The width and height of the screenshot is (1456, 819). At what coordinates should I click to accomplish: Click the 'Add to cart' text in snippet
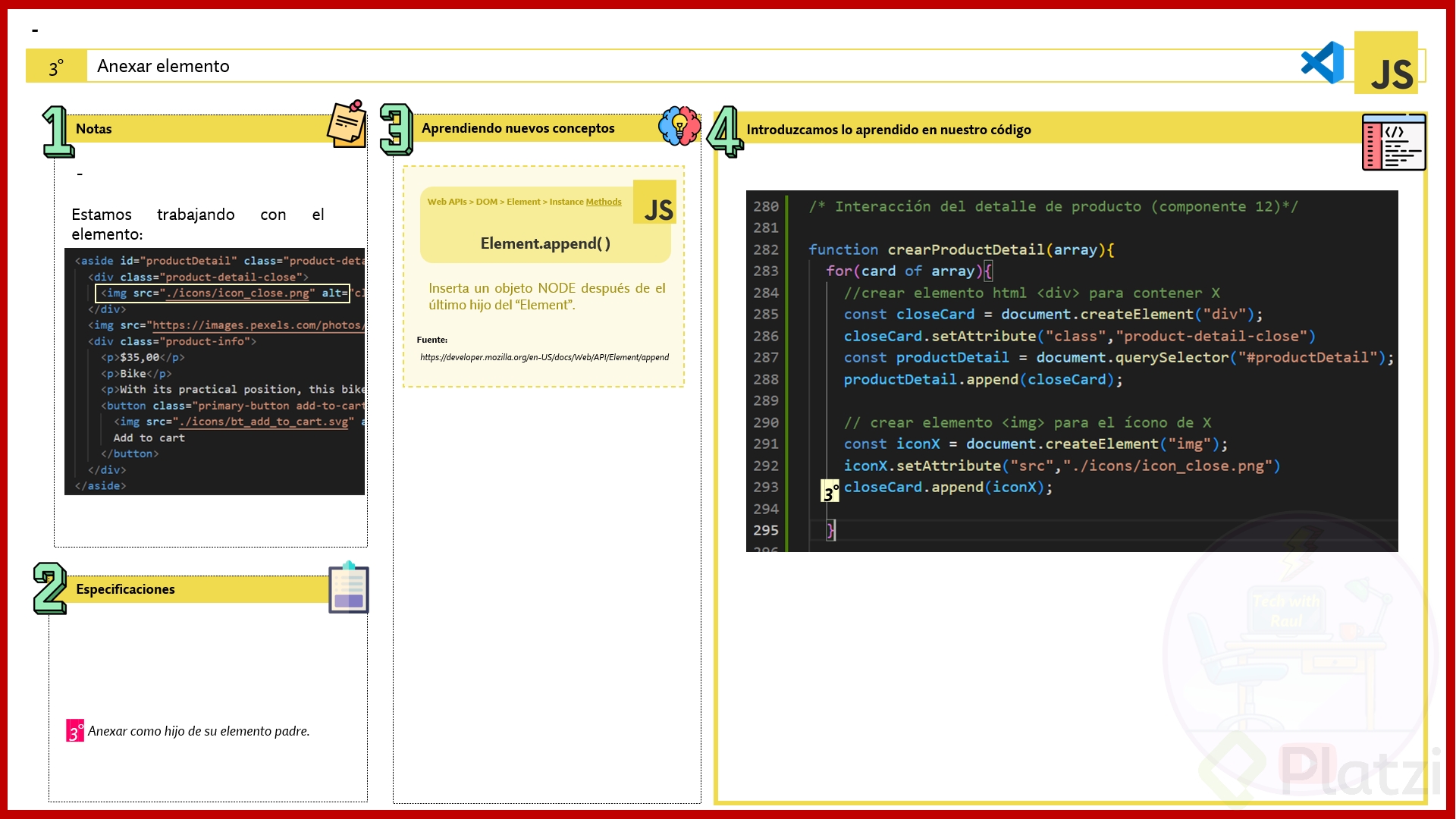click(x=149, y=438)
